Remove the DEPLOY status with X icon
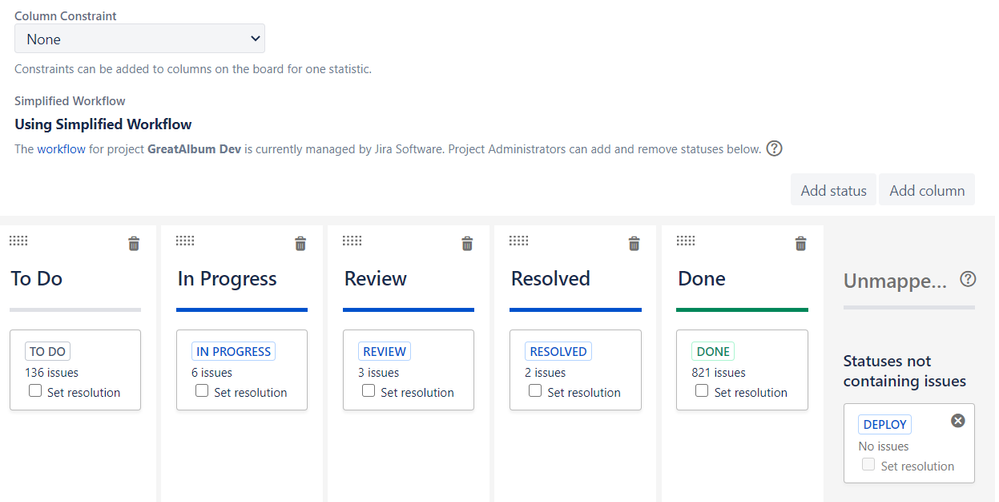 click(x=958, y=420)
